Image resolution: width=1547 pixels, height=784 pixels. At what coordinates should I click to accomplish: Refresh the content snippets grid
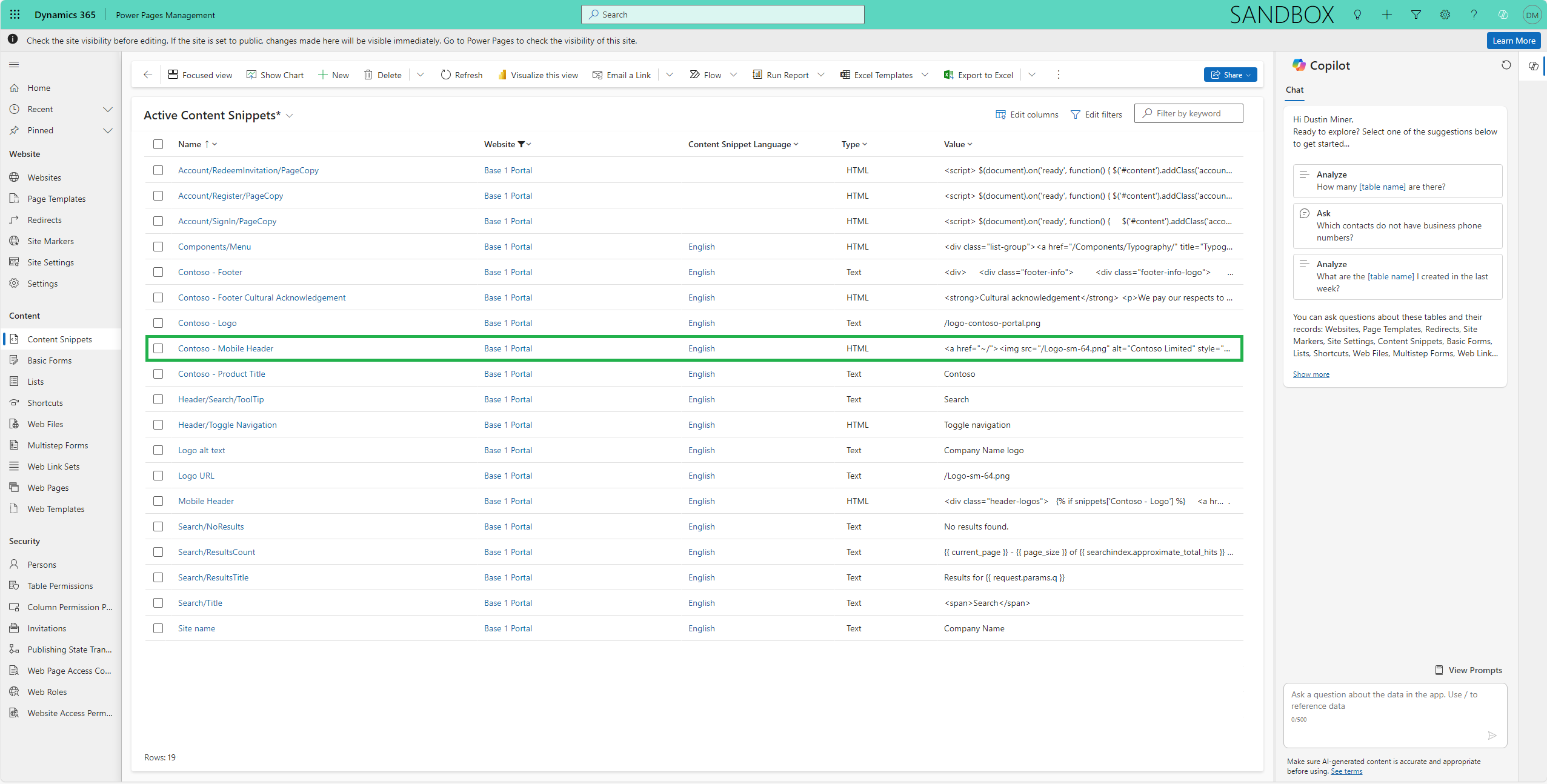point(462,75)
